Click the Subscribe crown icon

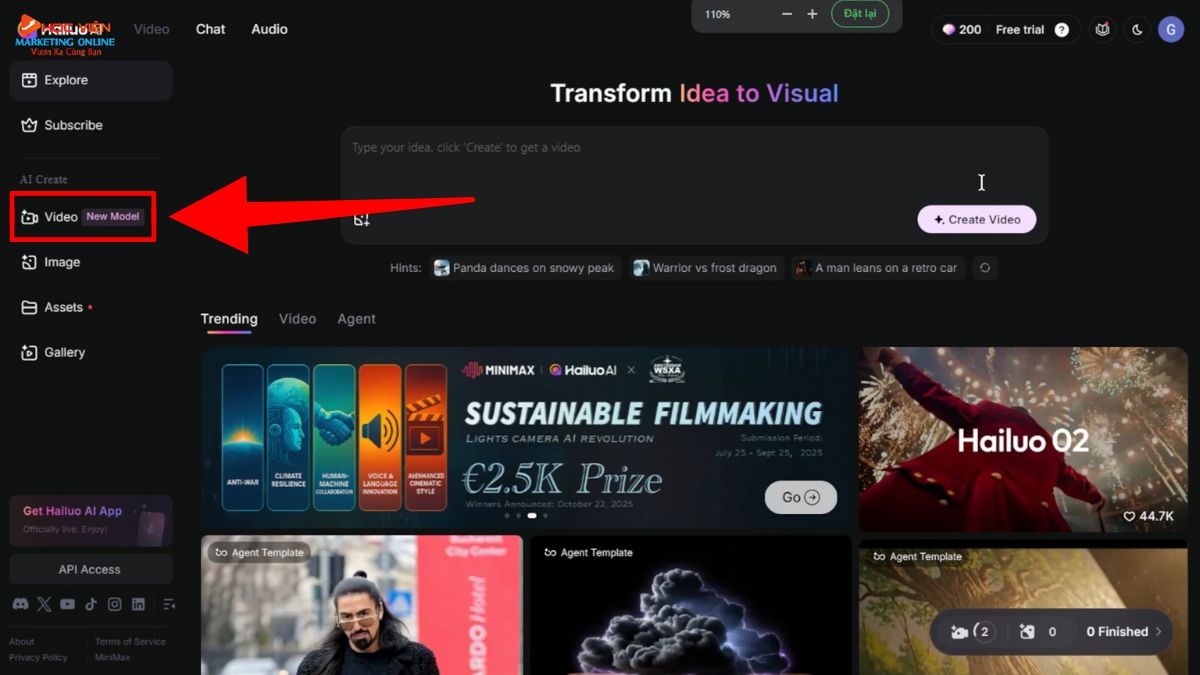click(29, 125)
